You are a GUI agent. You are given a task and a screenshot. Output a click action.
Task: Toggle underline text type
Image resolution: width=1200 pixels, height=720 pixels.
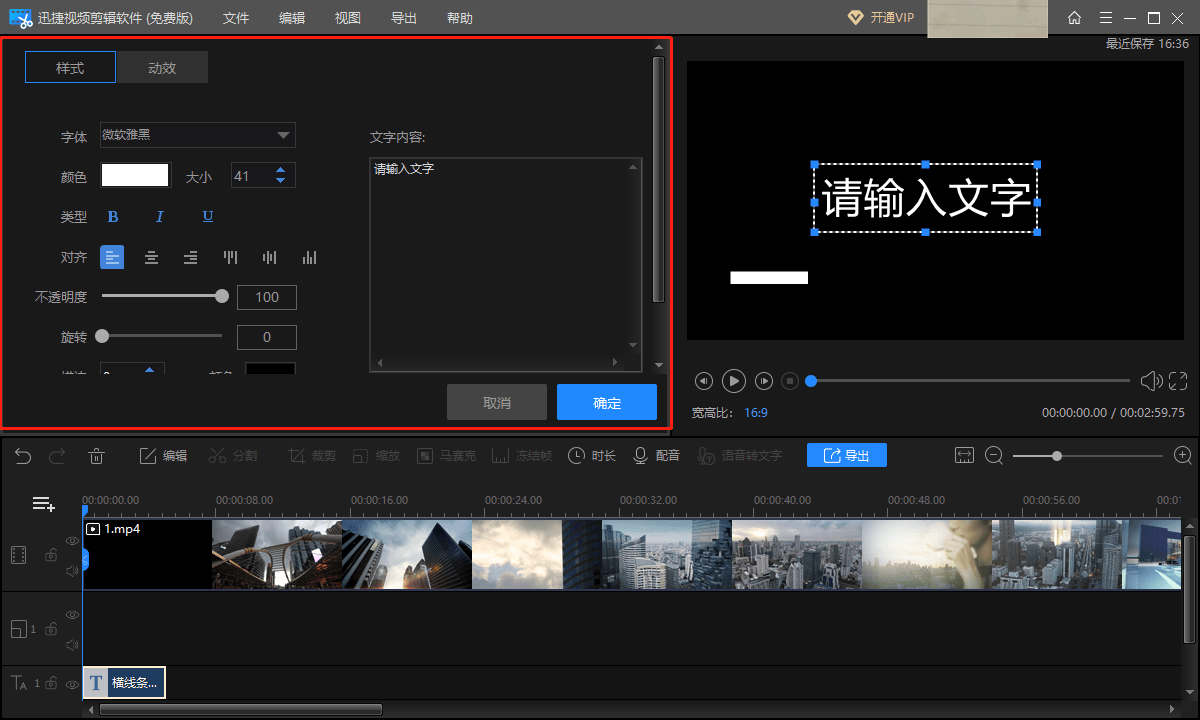point(208,217)
